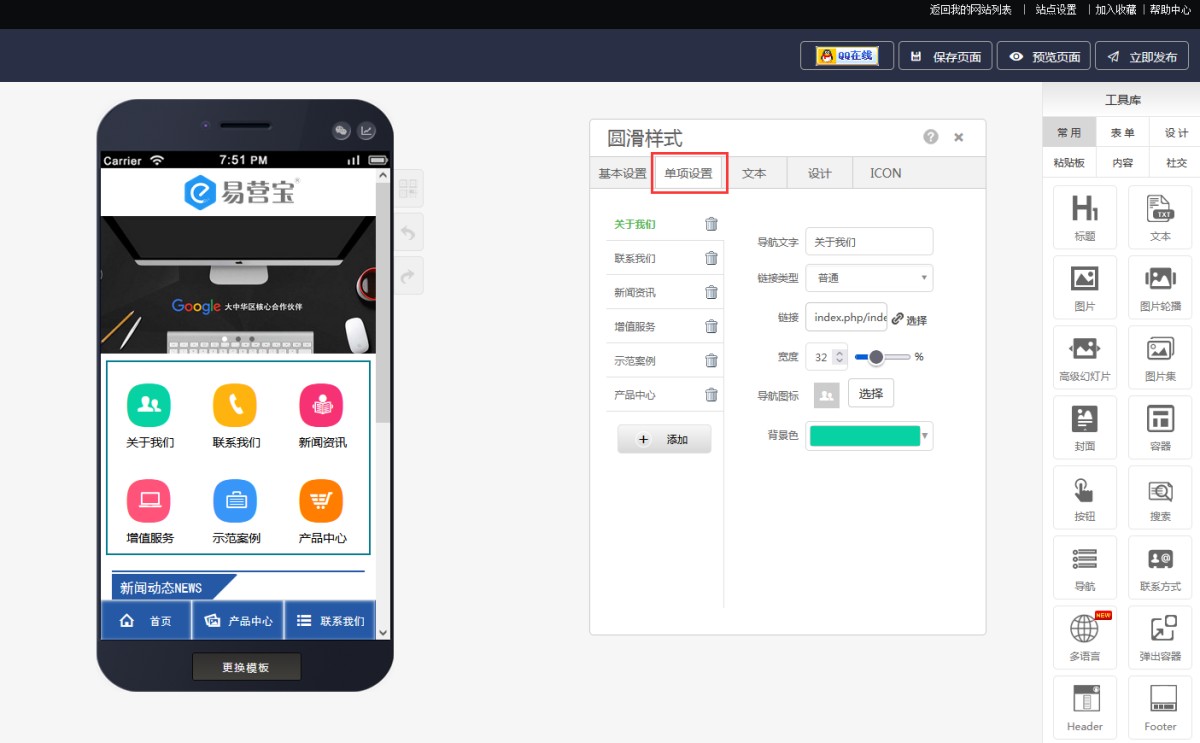Open 站点设置 link

[1056, 10]
